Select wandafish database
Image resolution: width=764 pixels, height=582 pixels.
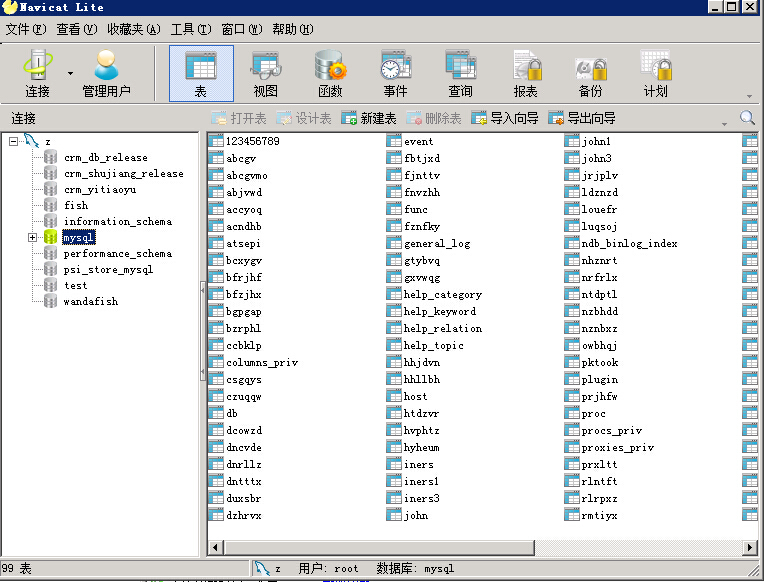[91, 301]
